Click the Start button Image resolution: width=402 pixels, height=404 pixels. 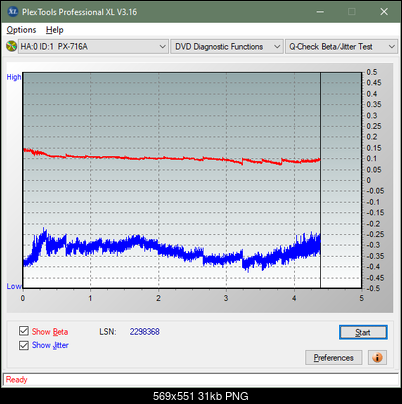point(363,332)
